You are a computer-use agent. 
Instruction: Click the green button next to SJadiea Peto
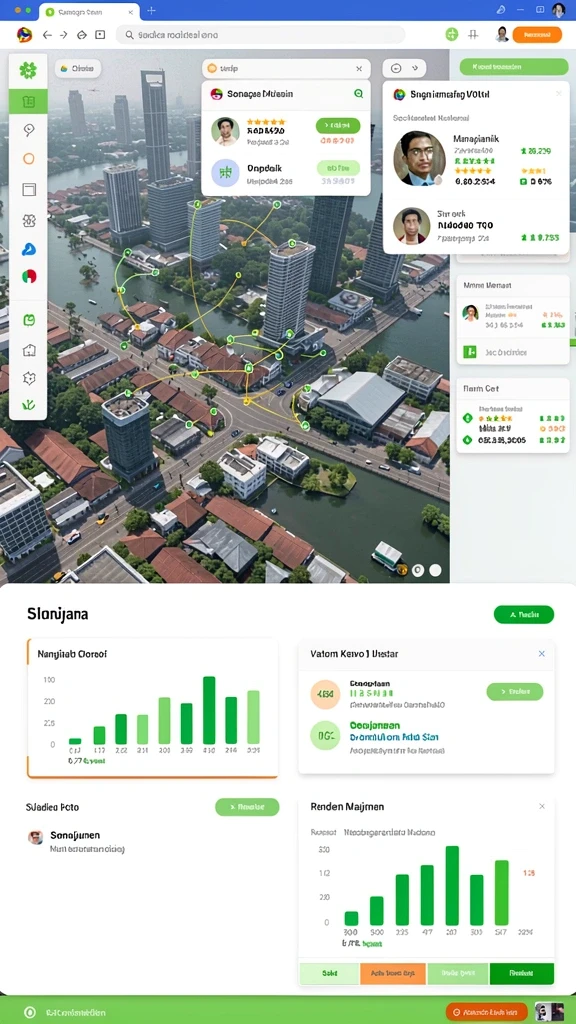pos(247,807)
